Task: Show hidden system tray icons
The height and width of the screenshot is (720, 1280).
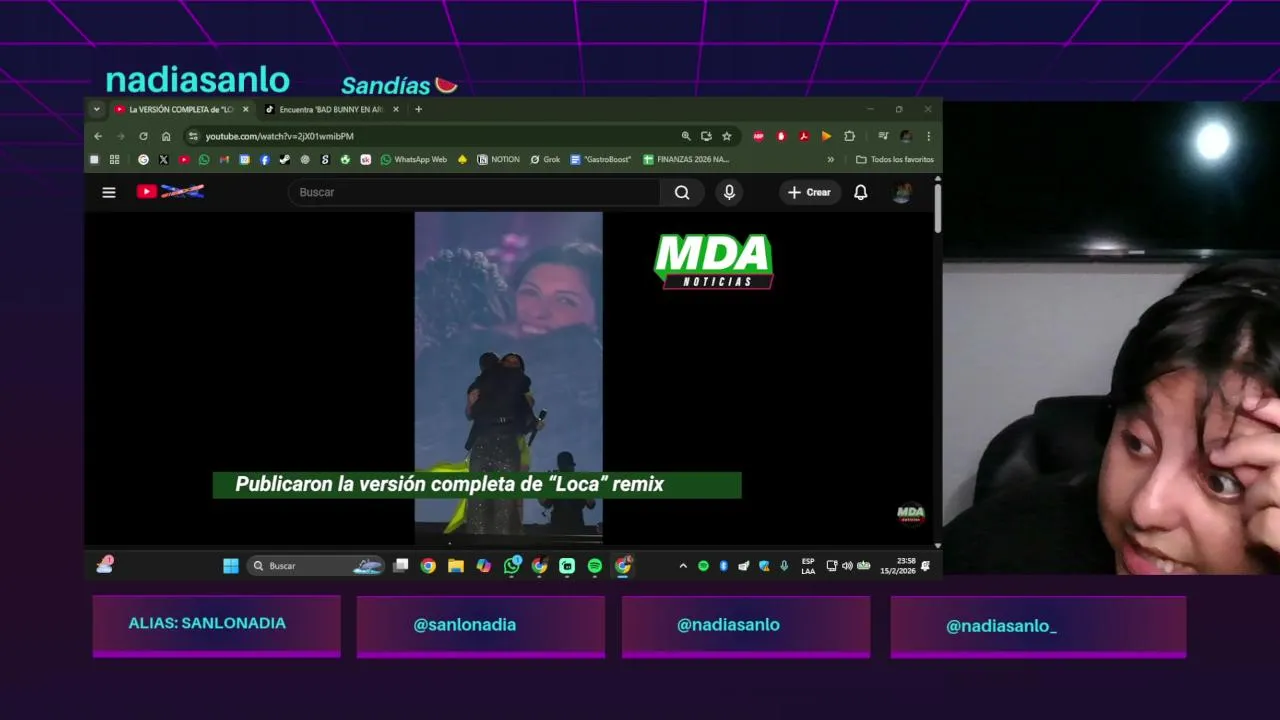Action: [x=683, y=566]
